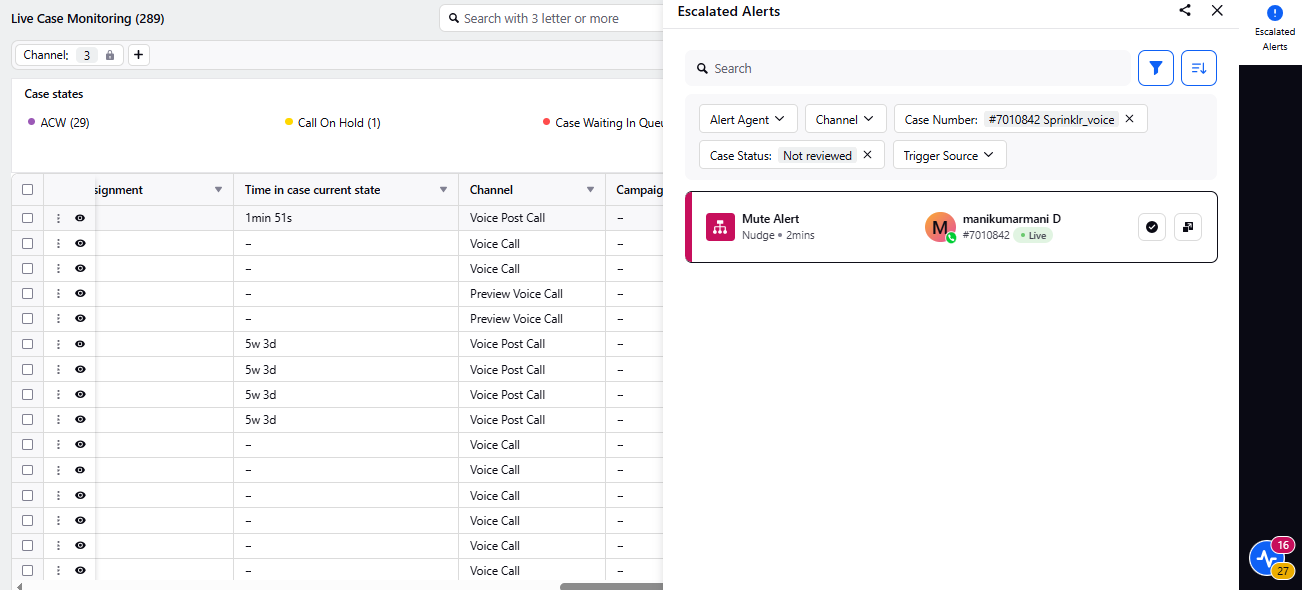Click the eye icon on the first Preview Voice Call row
1302x590 pixels.
coord(80,294)
